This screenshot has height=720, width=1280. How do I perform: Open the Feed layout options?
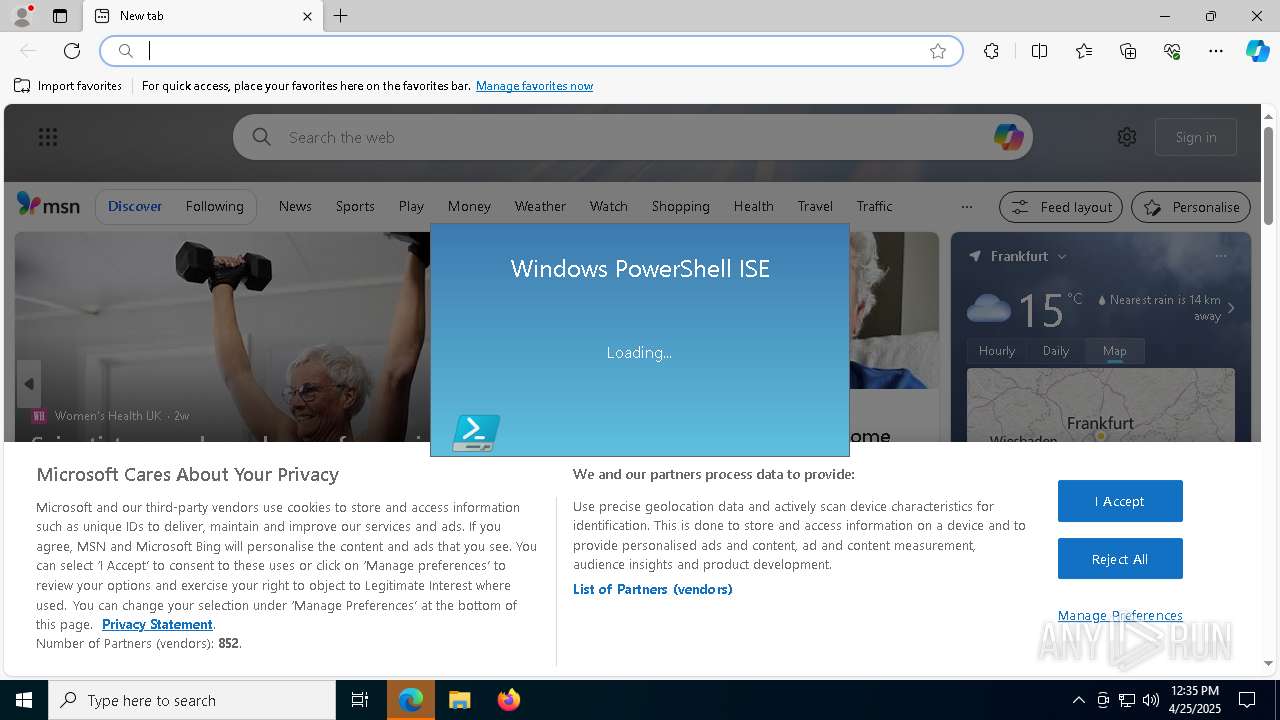point(1061,207)
